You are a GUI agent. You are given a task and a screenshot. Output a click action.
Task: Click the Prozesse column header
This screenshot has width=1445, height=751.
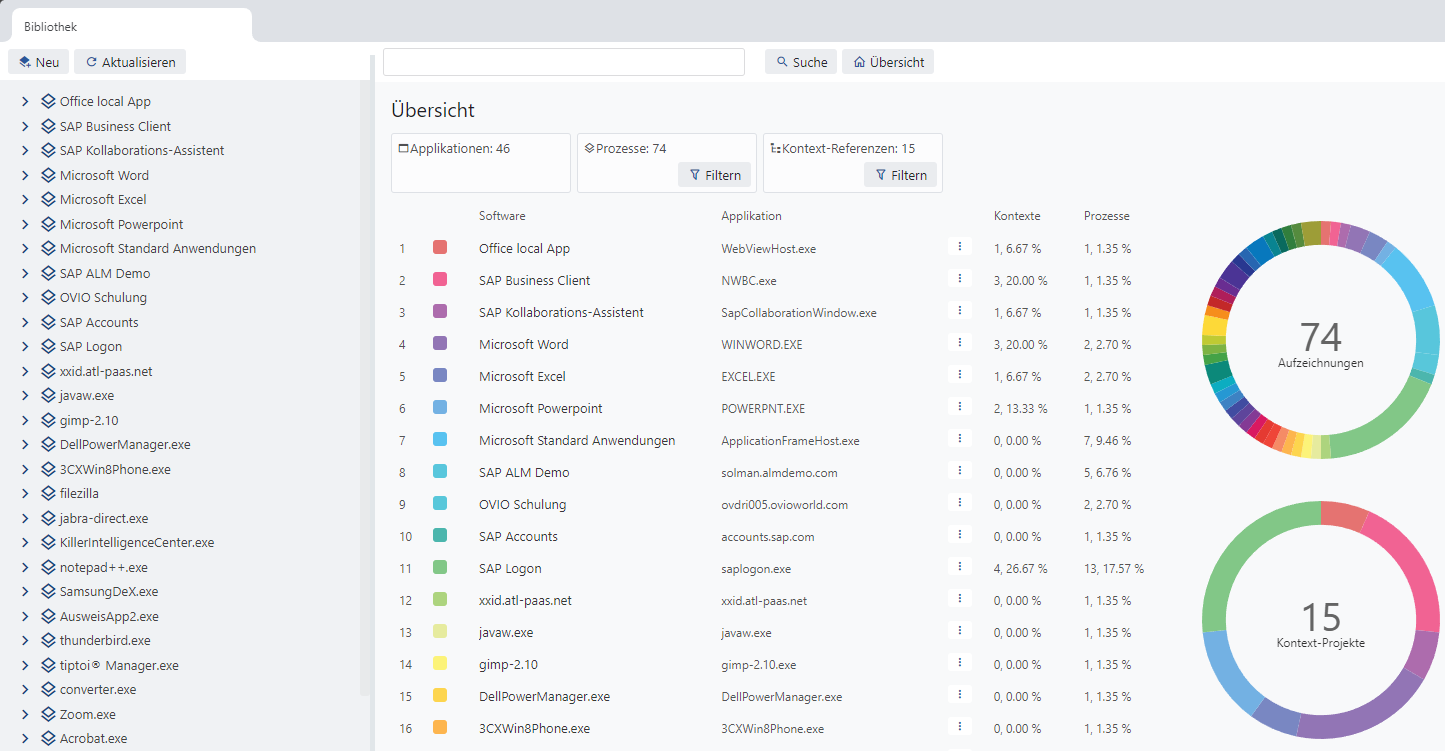(1107, 216)
